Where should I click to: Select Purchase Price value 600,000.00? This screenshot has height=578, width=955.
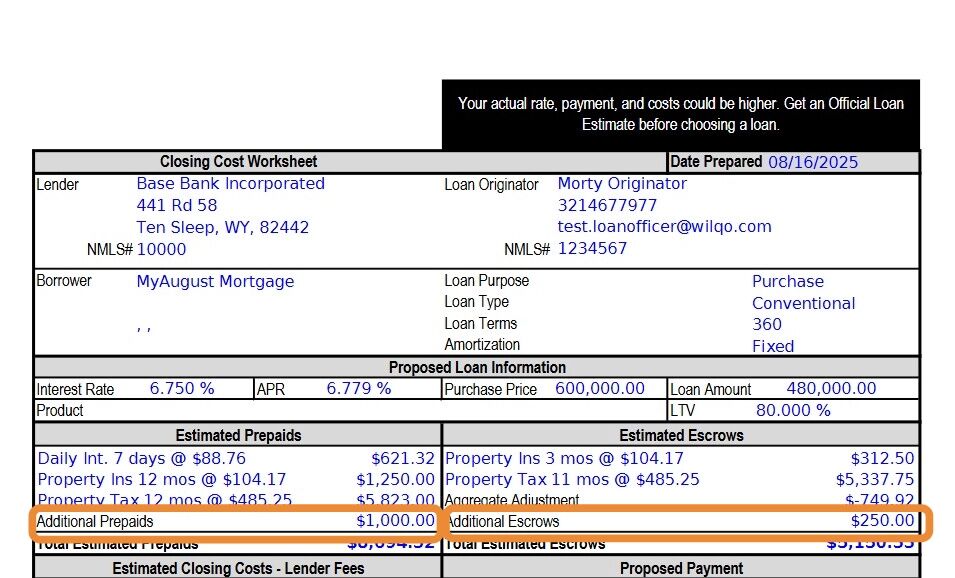pyautogui.click(x=599, y=389)
